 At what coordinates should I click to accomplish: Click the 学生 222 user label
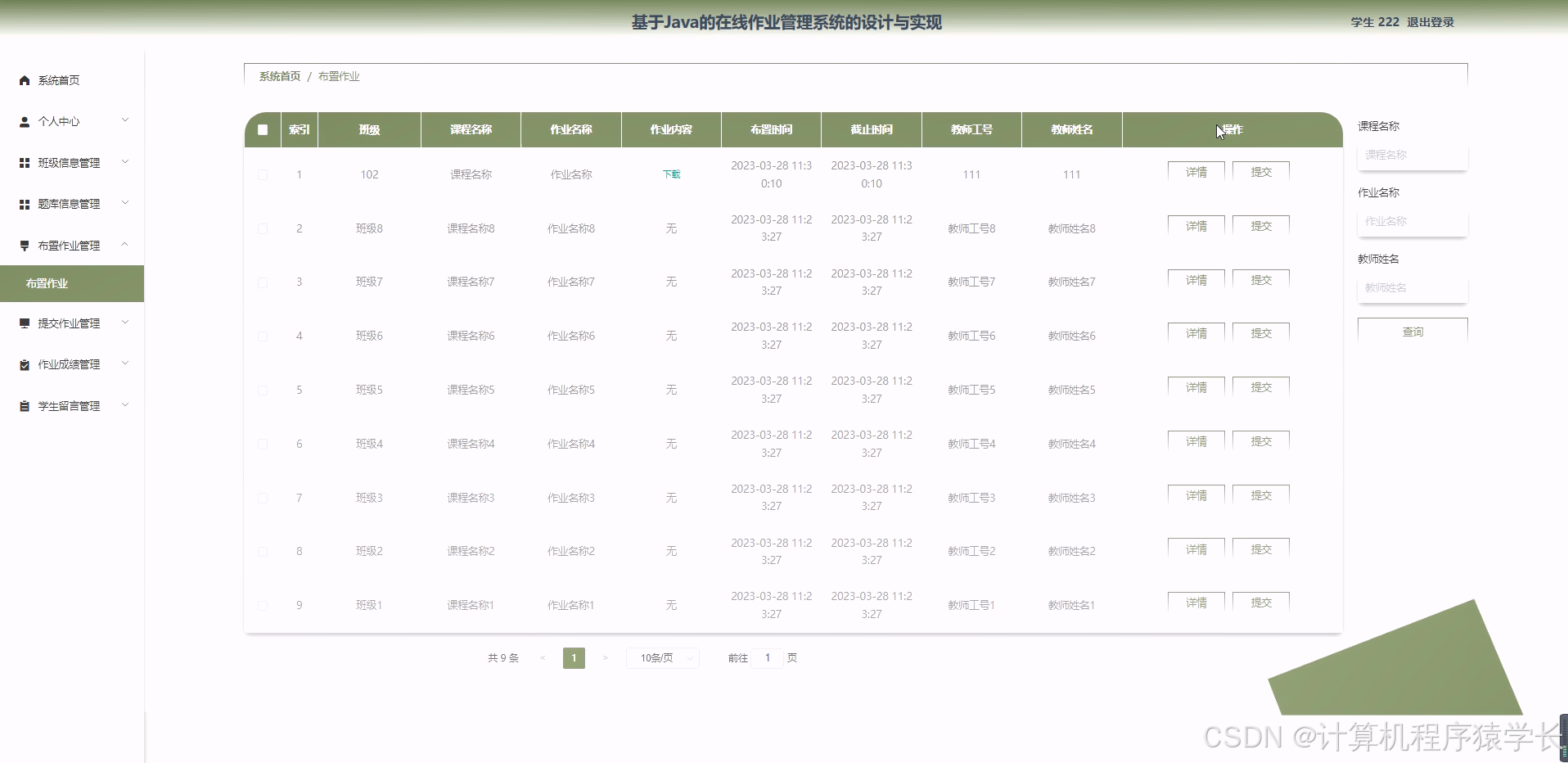(1375, 22)
